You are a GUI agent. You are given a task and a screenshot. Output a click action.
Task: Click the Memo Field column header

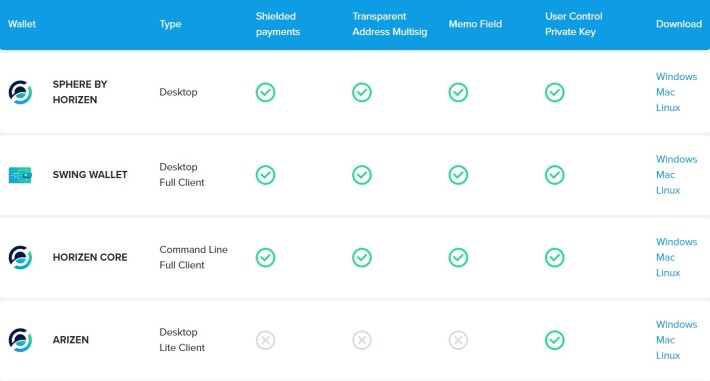coord(475,24)
